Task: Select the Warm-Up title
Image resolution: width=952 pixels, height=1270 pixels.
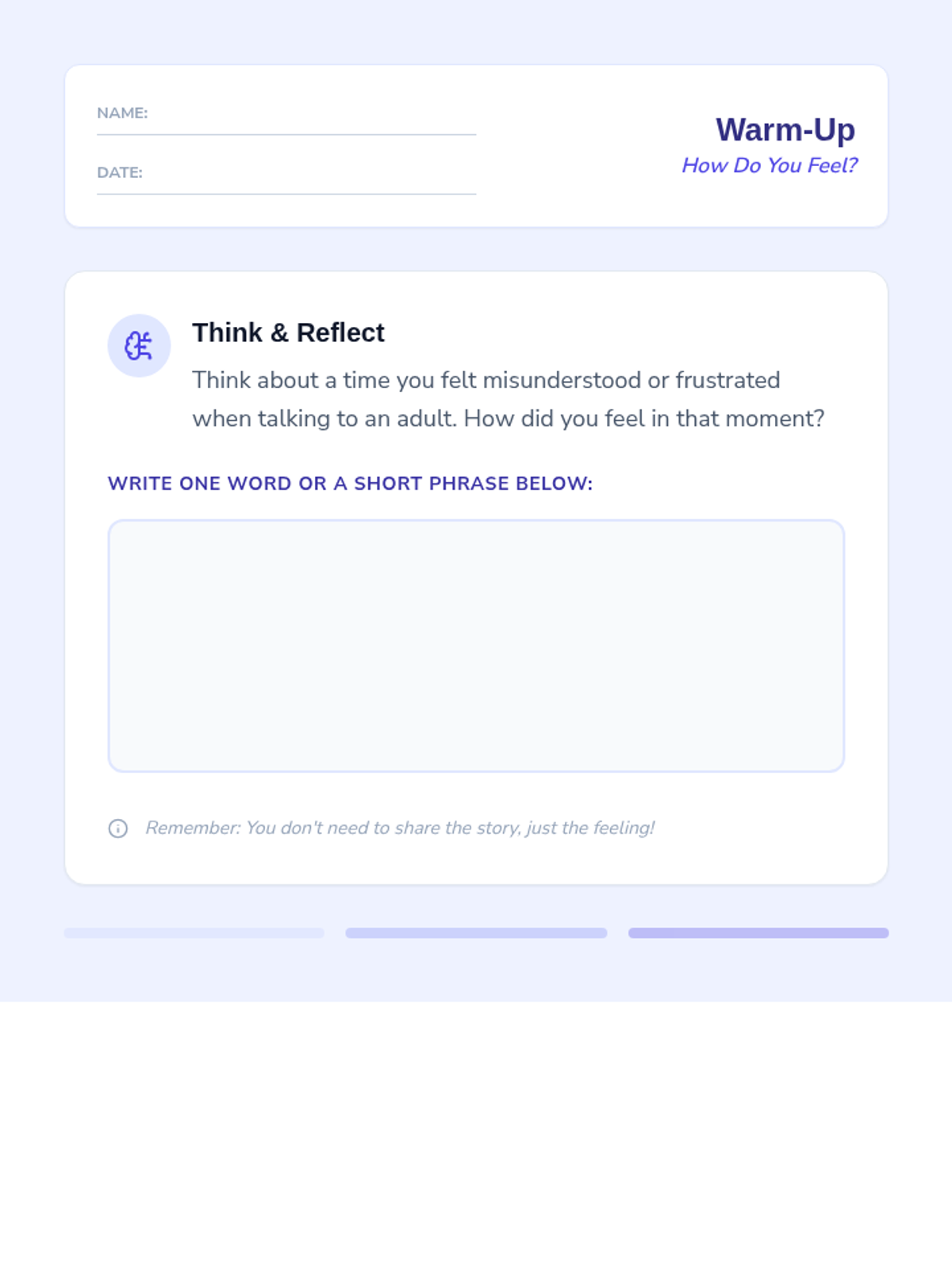Action: pyautogui.click(x=785, y=129)
